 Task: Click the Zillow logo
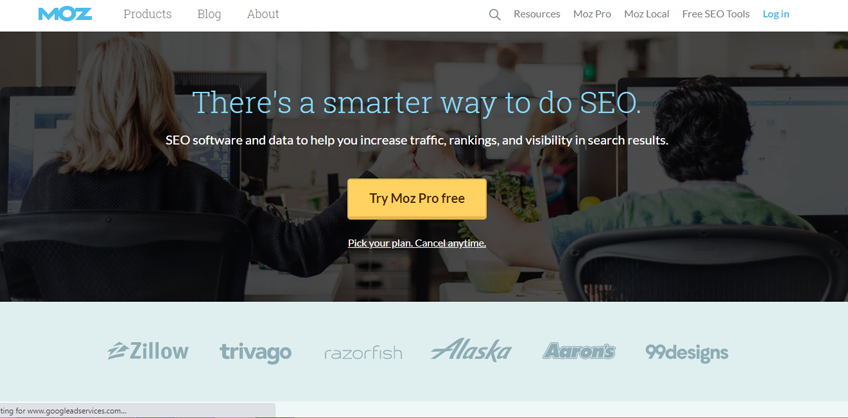[148, 351]
